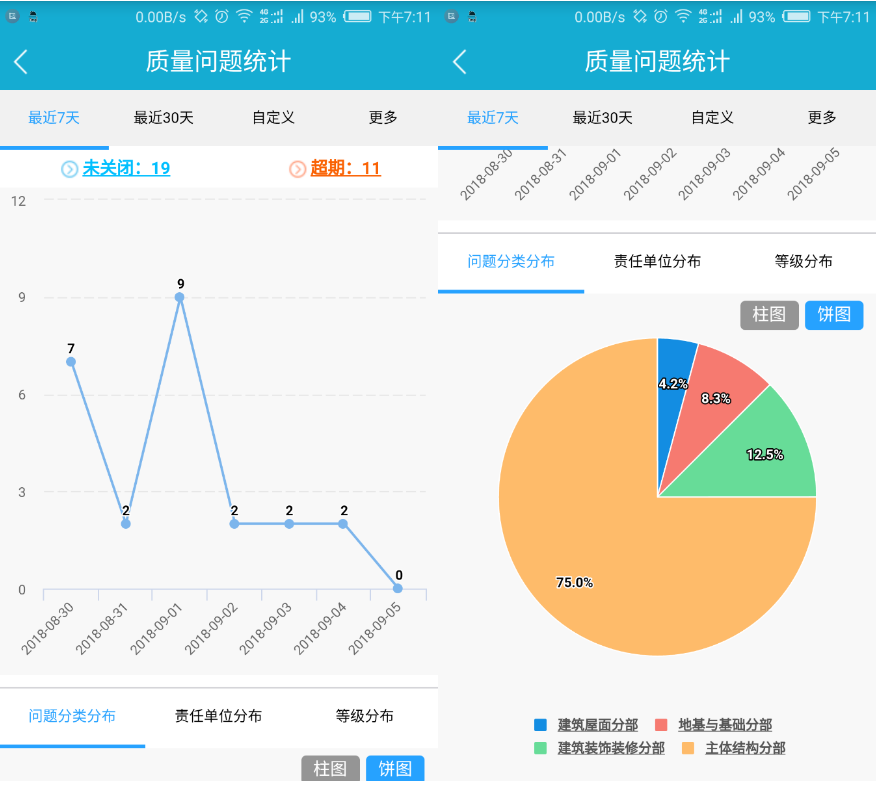Tap legend label 建筑屋面分部
The height and width of the screenshot is (787, 876).
tap(598, 725)
